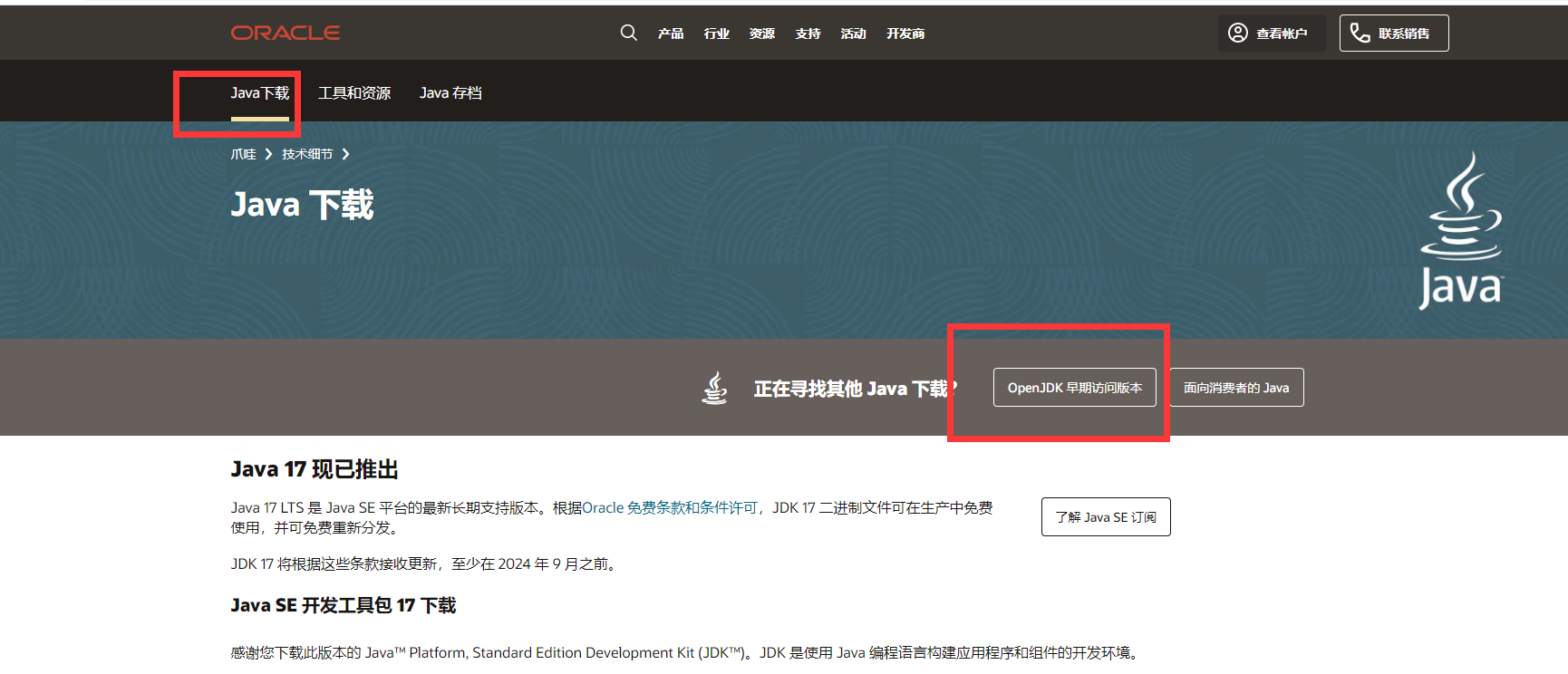Screen dimensions: 1568x674
Task: Click the Oracle logo
Action: tap(286, 33)
